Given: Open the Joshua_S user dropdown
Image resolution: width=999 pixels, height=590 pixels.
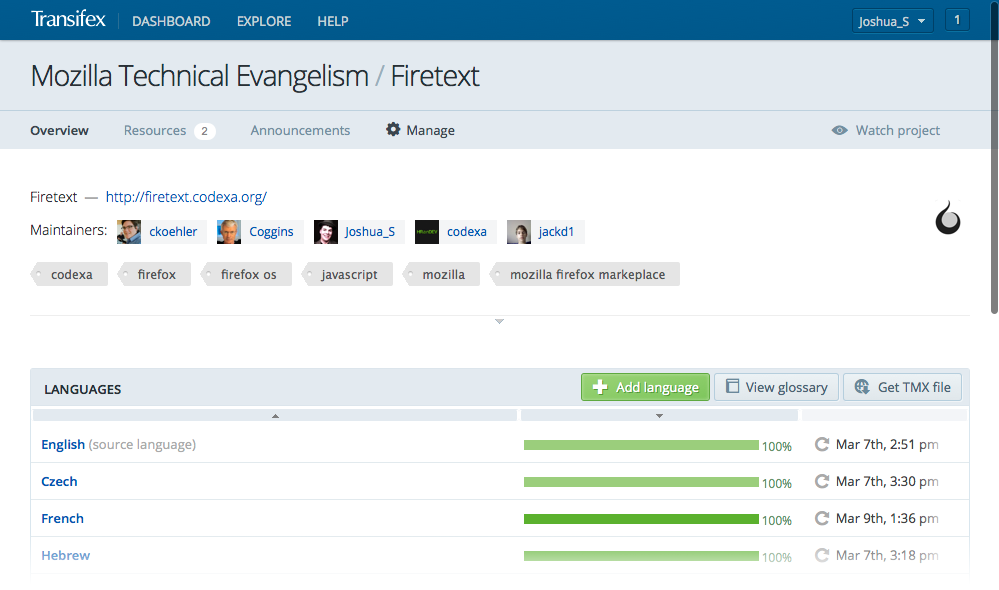Looking at the screenshot, I should 892,21.
